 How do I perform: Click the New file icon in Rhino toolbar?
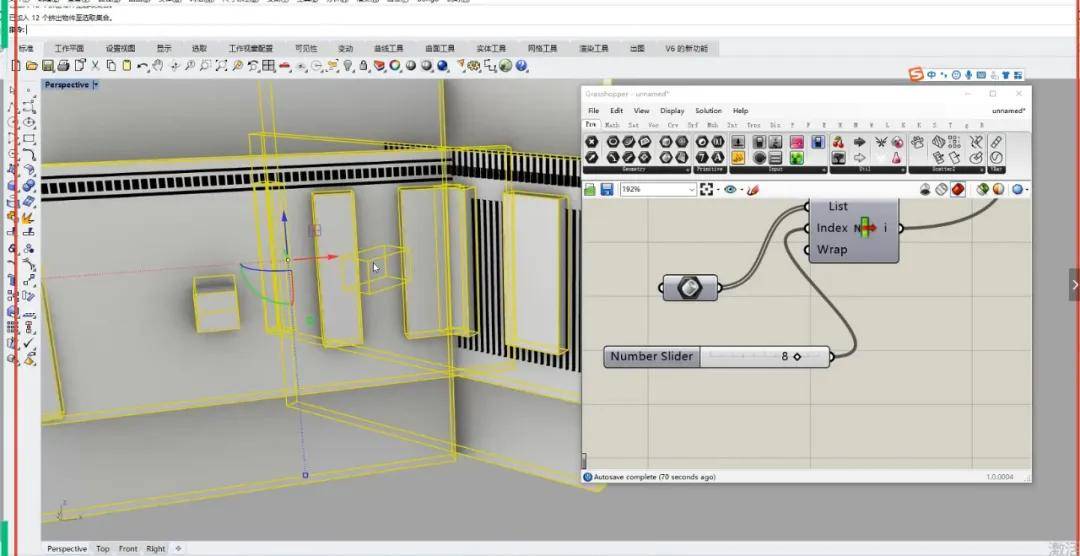(x=17, y=65)
